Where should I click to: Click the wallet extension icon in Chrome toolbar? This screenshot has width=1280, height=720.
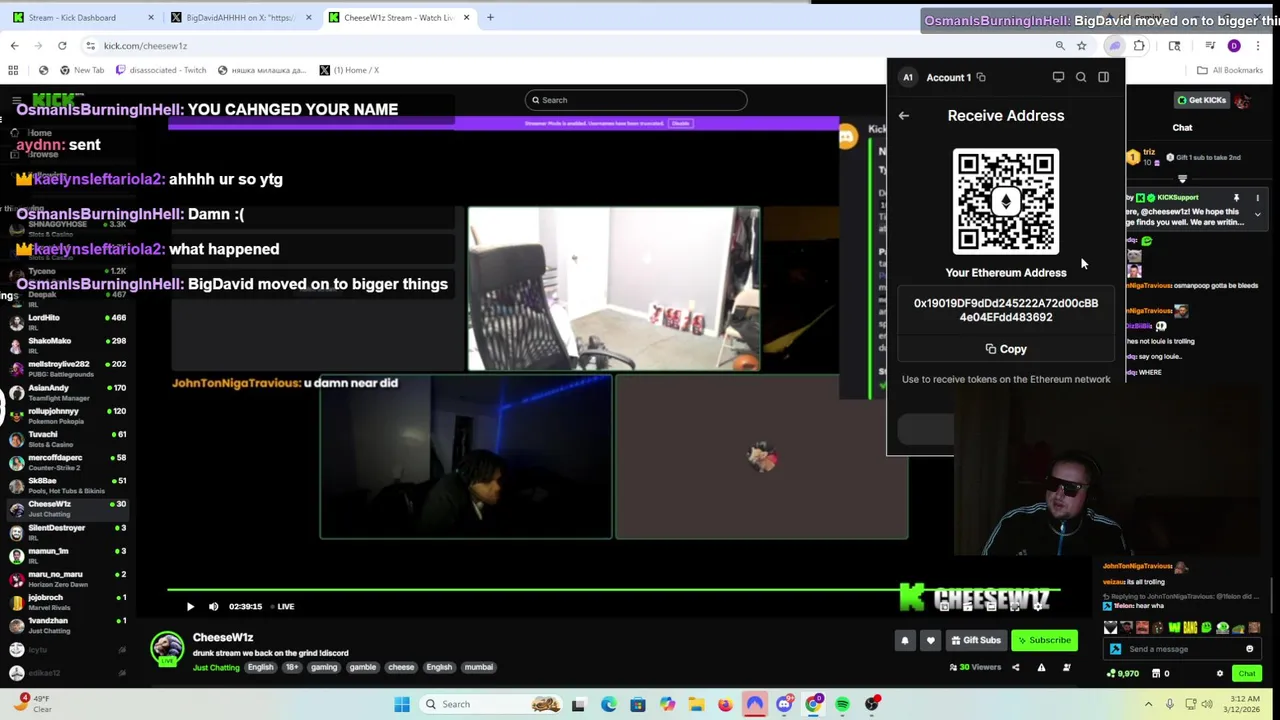(1115, 45)
